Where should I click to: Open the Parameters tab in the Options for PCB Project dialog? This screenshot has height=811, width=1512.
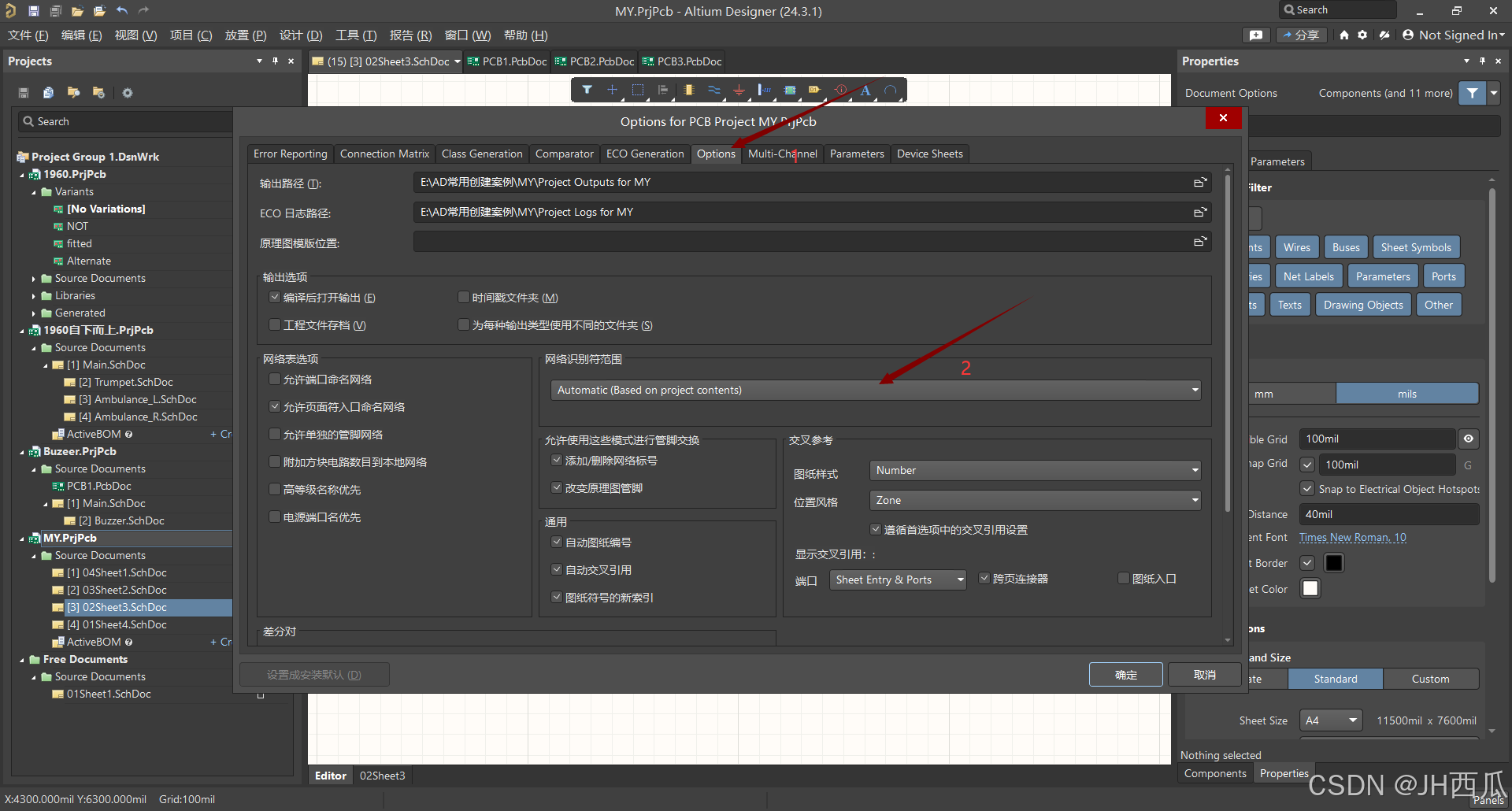click(x=857, y=154)
